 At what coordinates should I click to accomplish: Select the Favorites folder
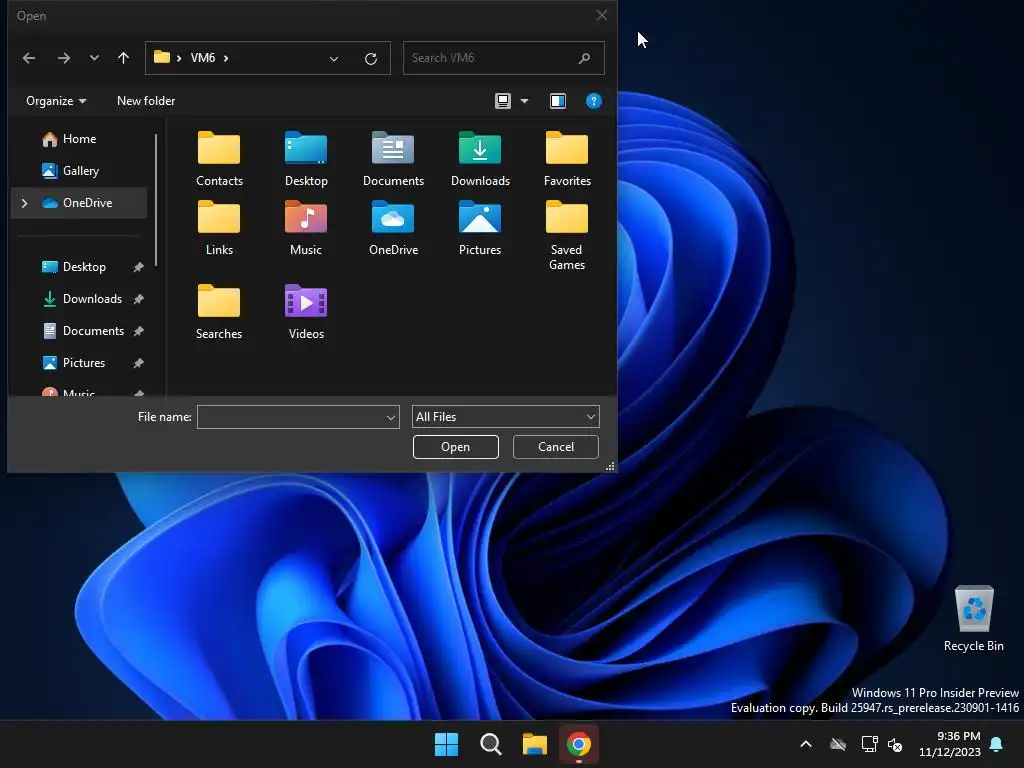pyautogui.click(x=567, y=159)
